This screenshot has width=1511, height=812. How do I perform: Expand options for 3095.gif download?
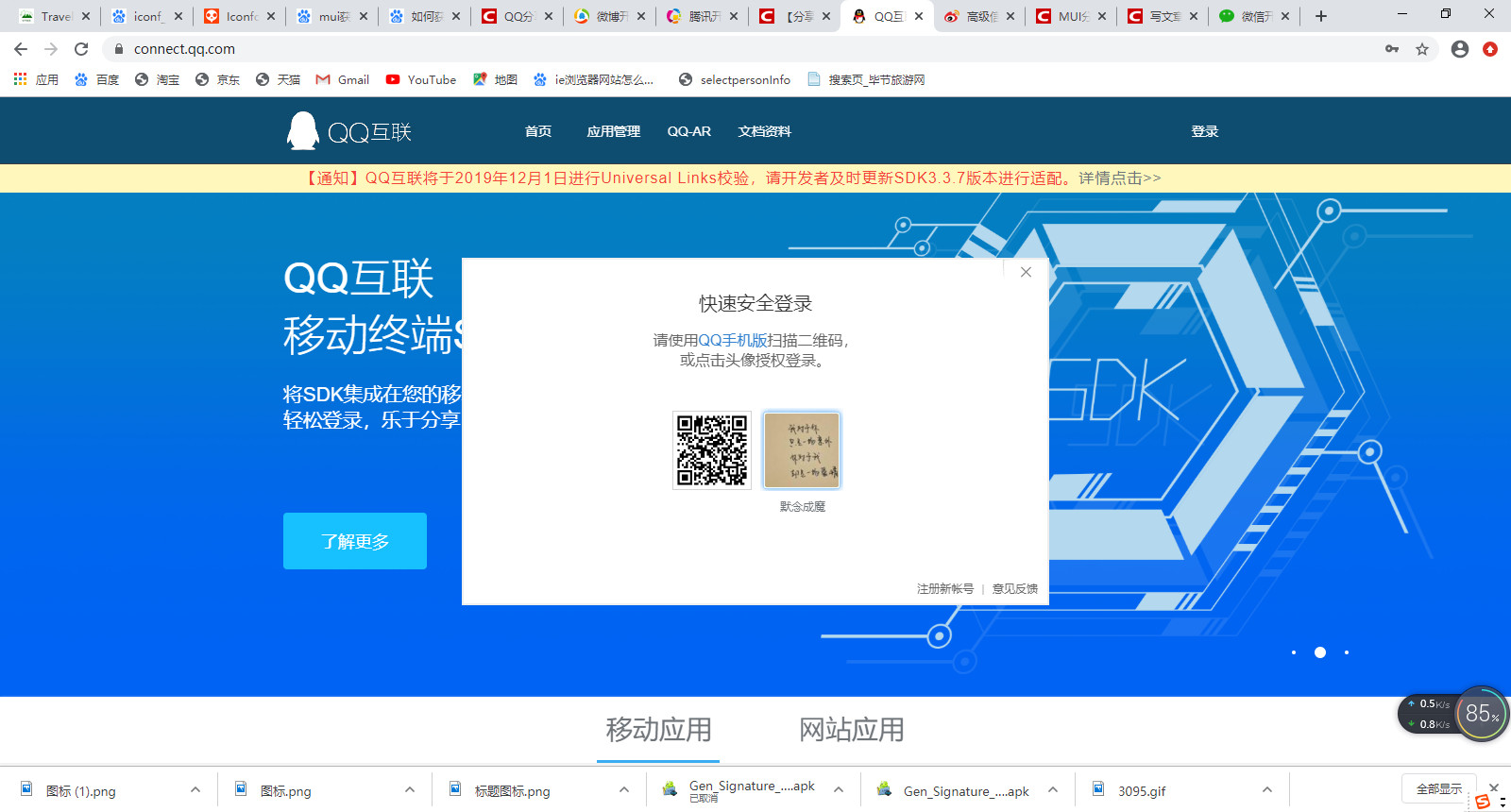pyautogui.click(x=1267, y=790)
